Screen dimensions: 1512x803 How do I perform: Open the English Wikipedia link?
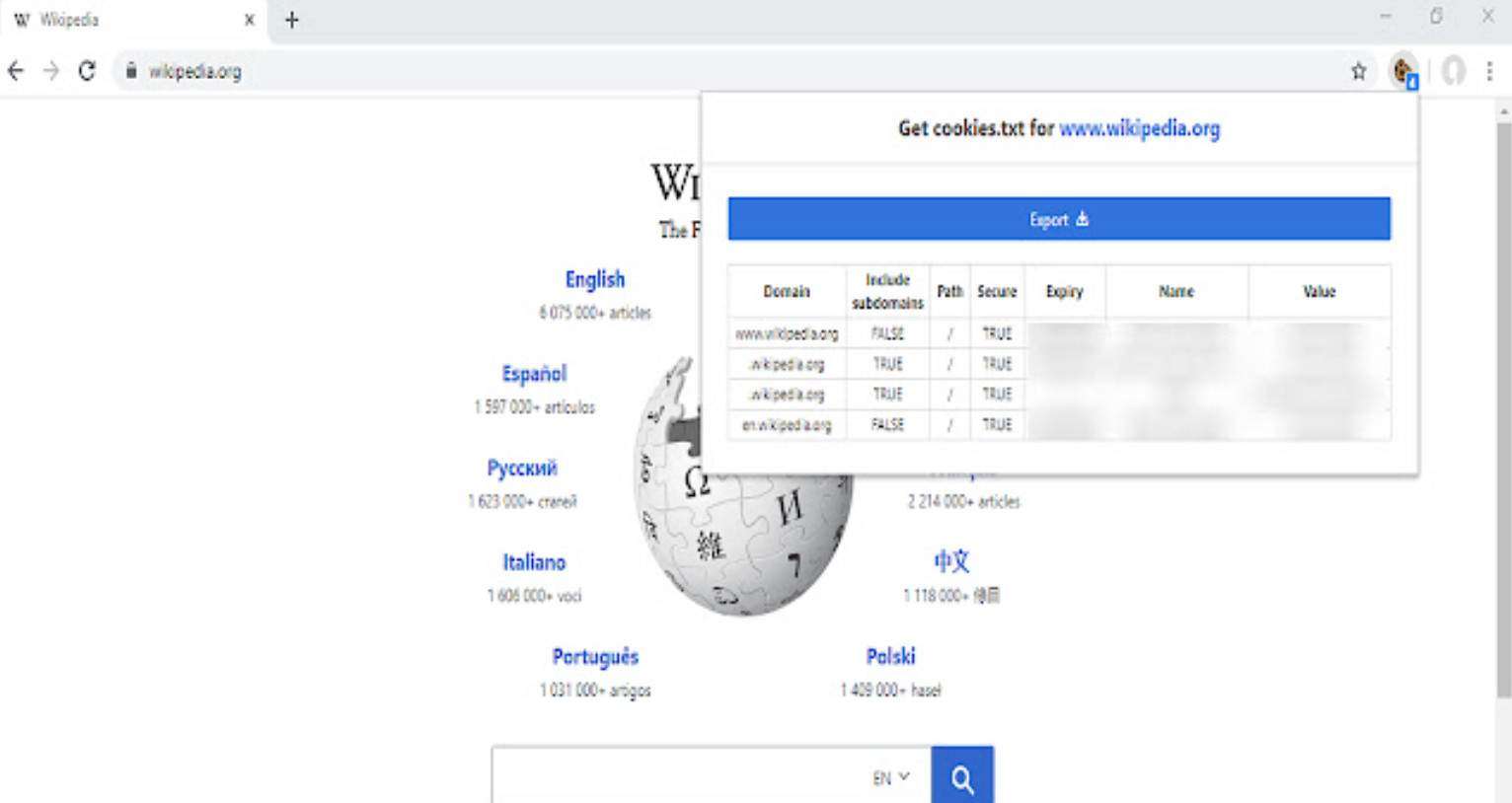coord(595,279)
